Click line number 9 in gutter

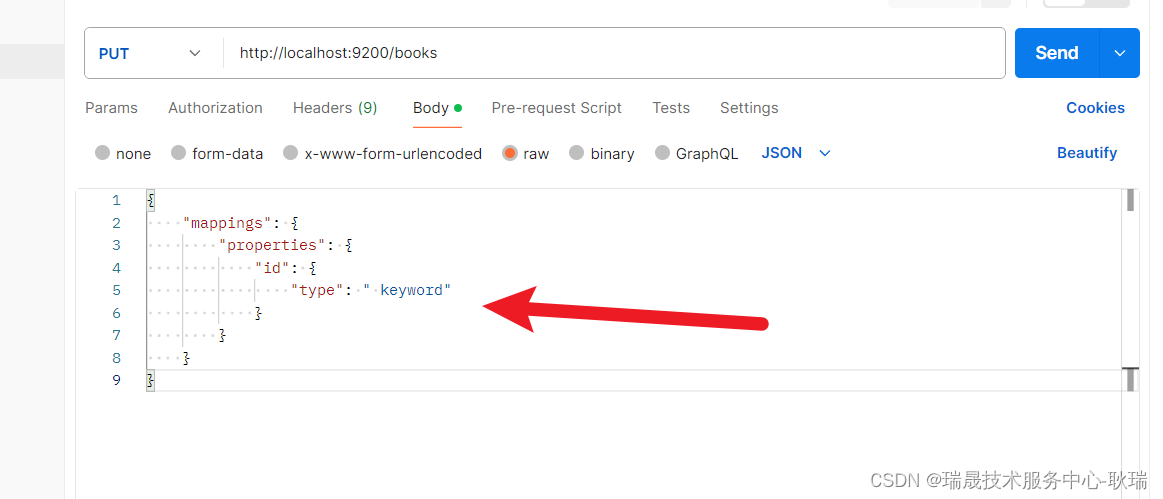pos(116,381)
